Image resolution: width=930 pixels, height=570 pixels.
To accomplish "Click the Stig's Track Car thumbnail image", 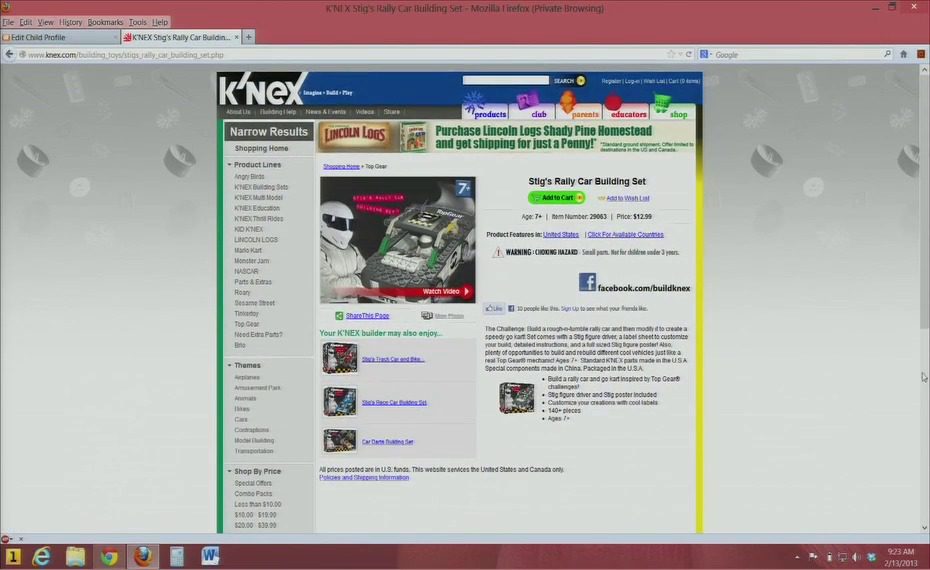I will 340,358.
